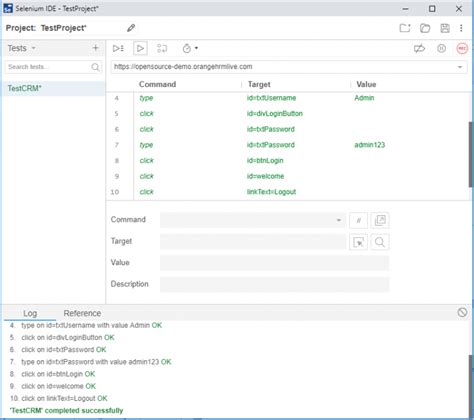The width and height of the screenshot is (474, 420).
Task: Select the TestCRM test
Action: (x=53, y=88)
